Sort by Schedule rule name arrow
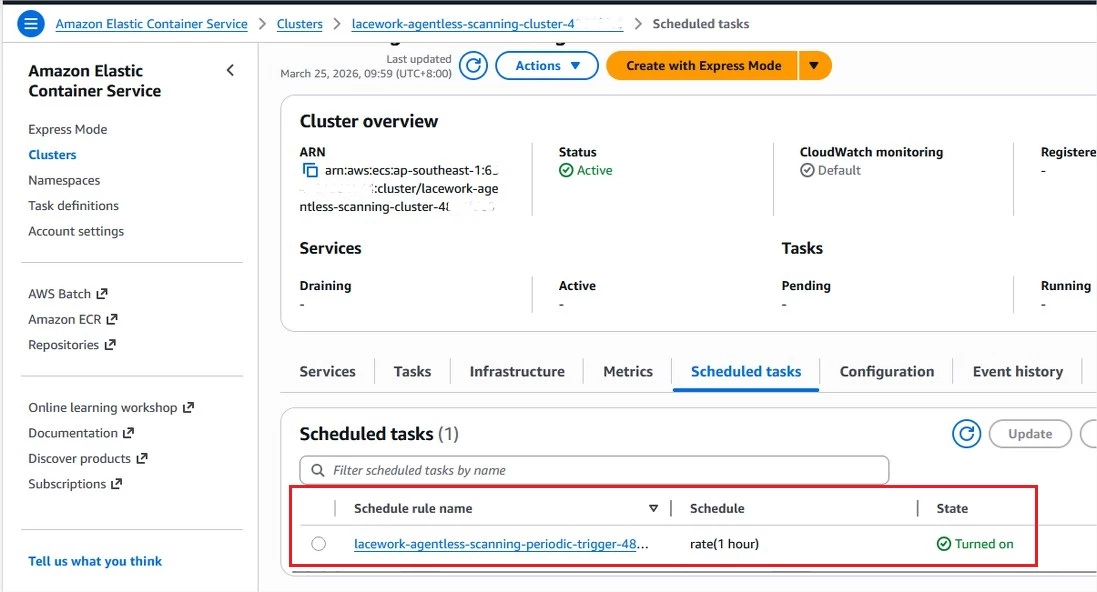The height and width of the screenshot is (592, 1097). pyautogui.click(x=653, y=509)
